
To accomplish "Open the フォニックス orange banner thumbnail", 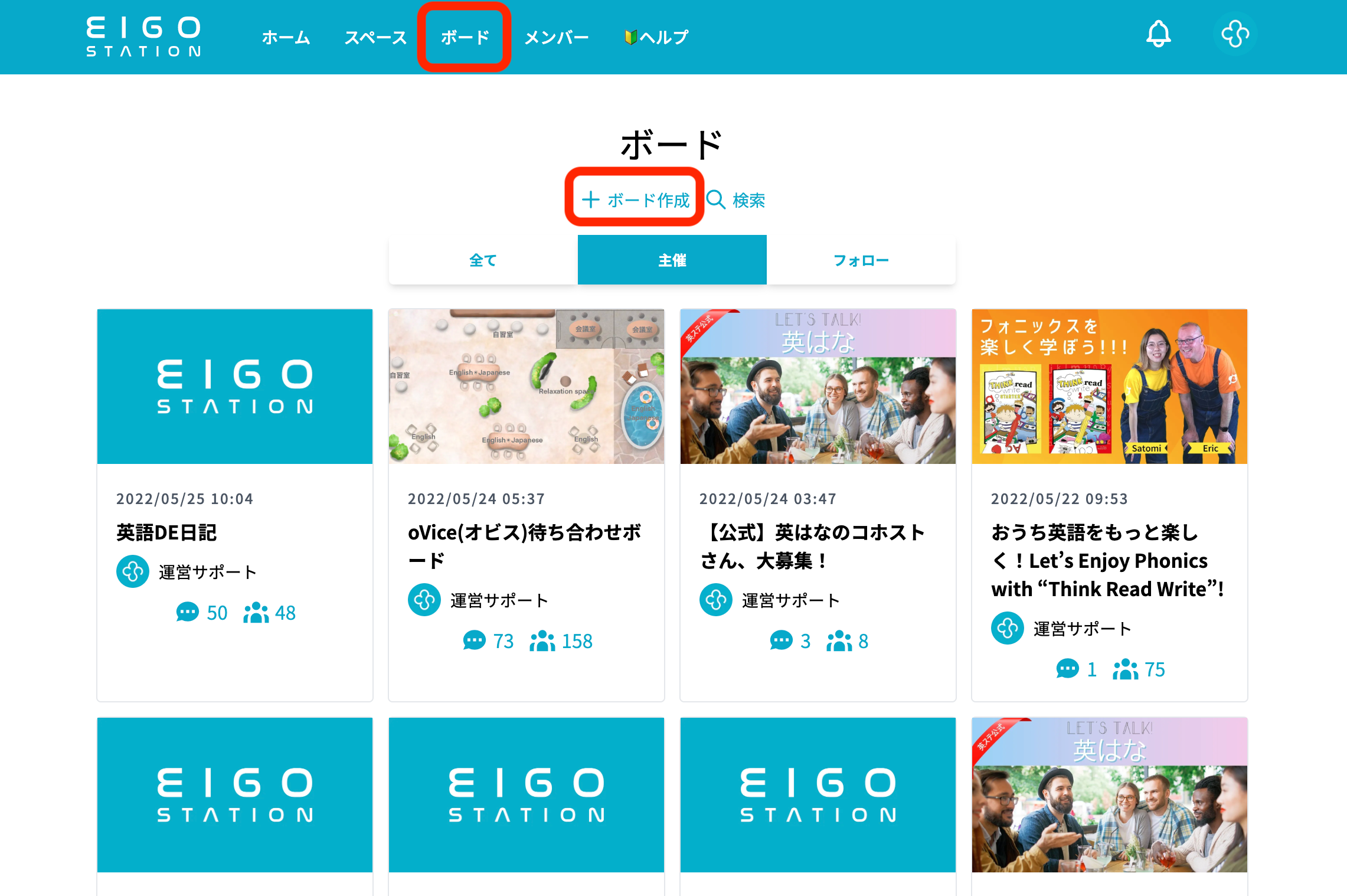I will [x=1109, y=386].
